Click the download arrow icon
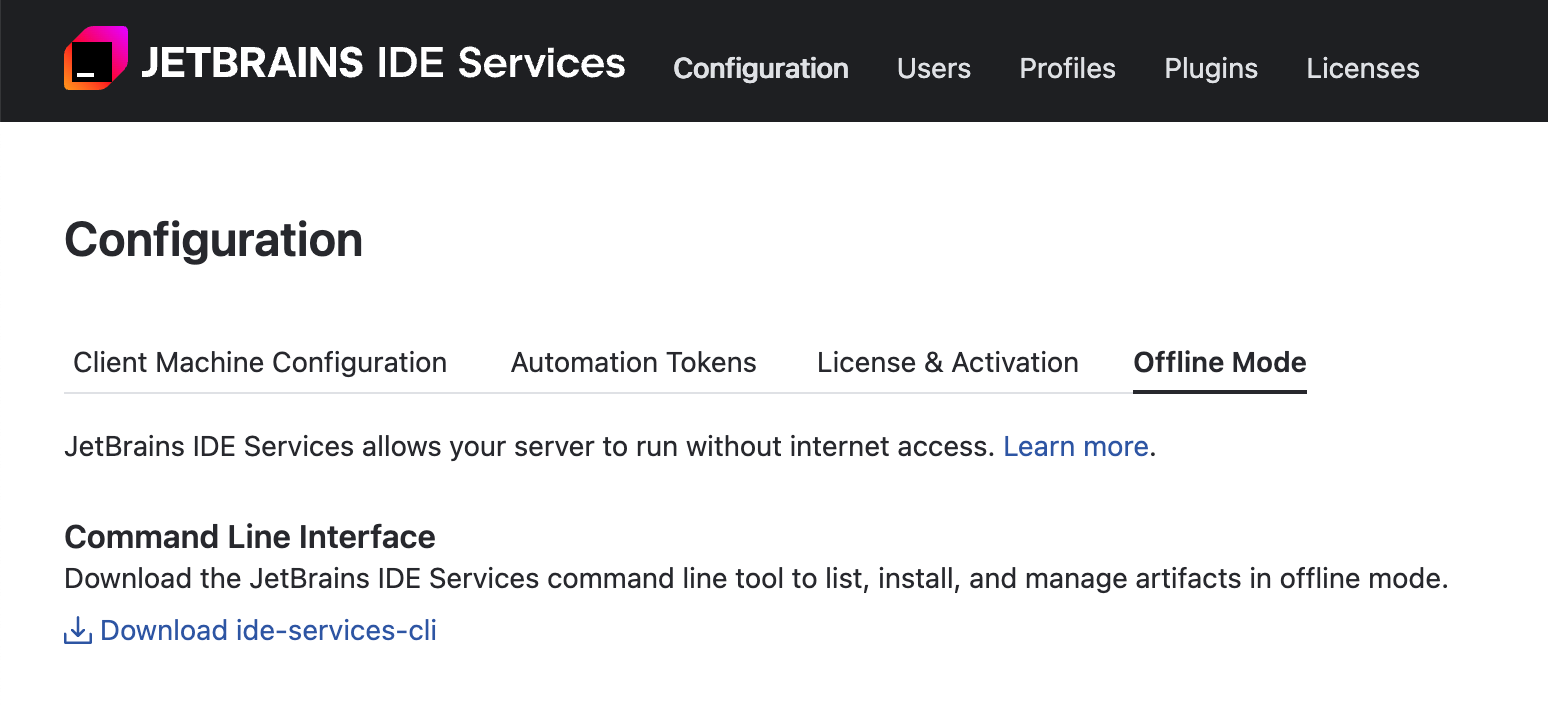 click(78, 631)
